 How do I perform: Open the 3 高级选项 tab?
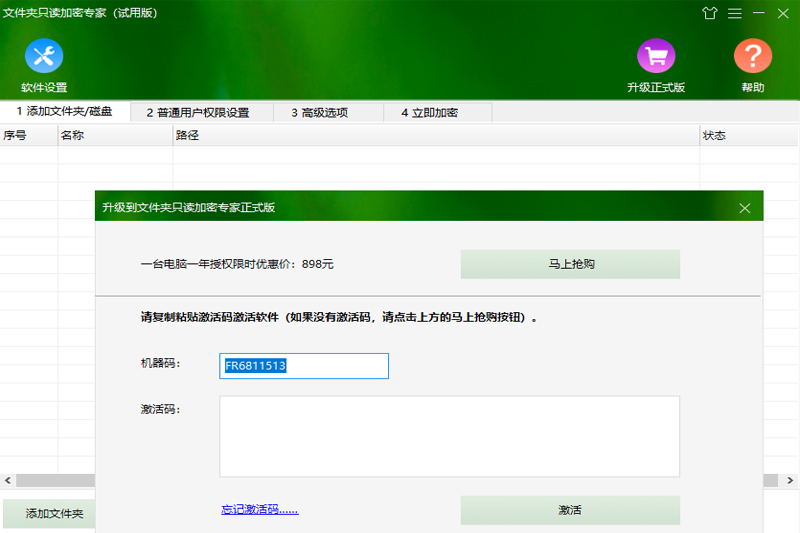click(329, 112)
